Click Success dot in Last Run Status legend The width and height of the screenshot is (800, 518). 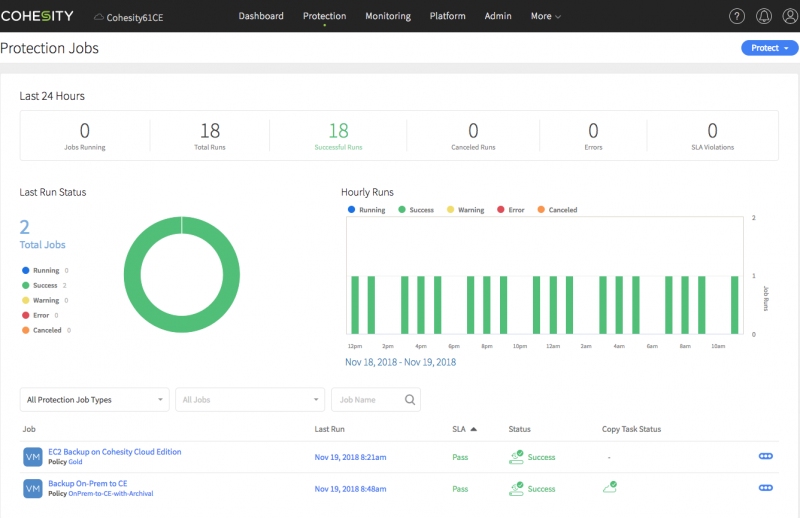pyautogui.click(x=26, y=285)
